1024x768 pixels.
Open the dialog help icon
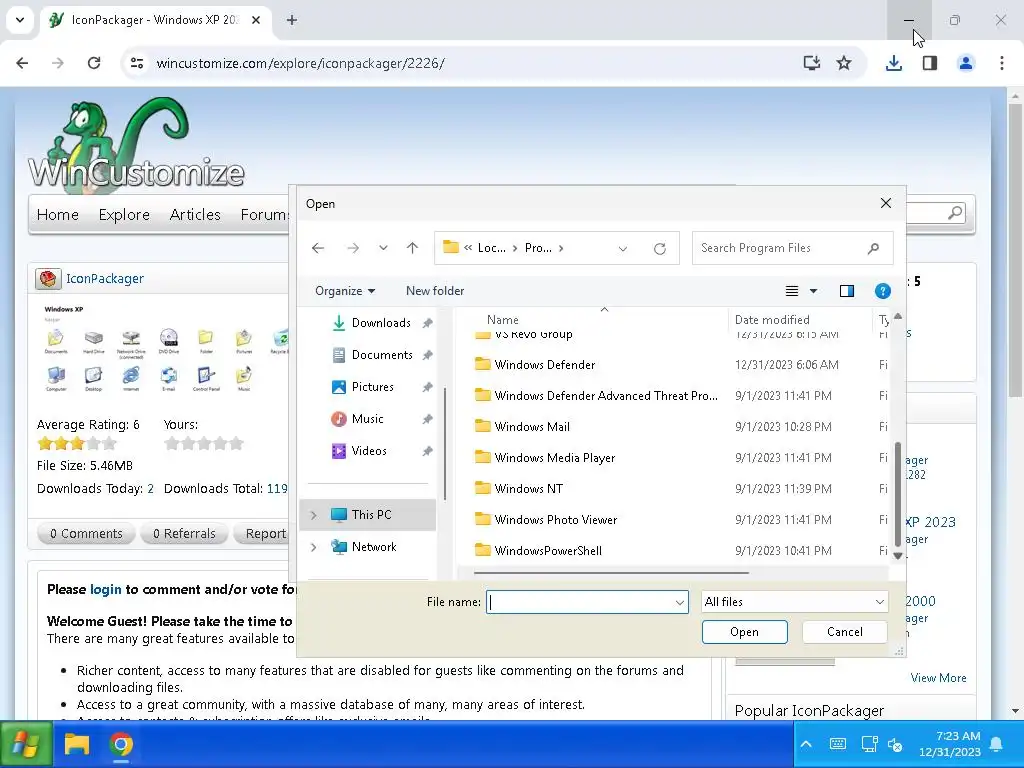[882, 291]
